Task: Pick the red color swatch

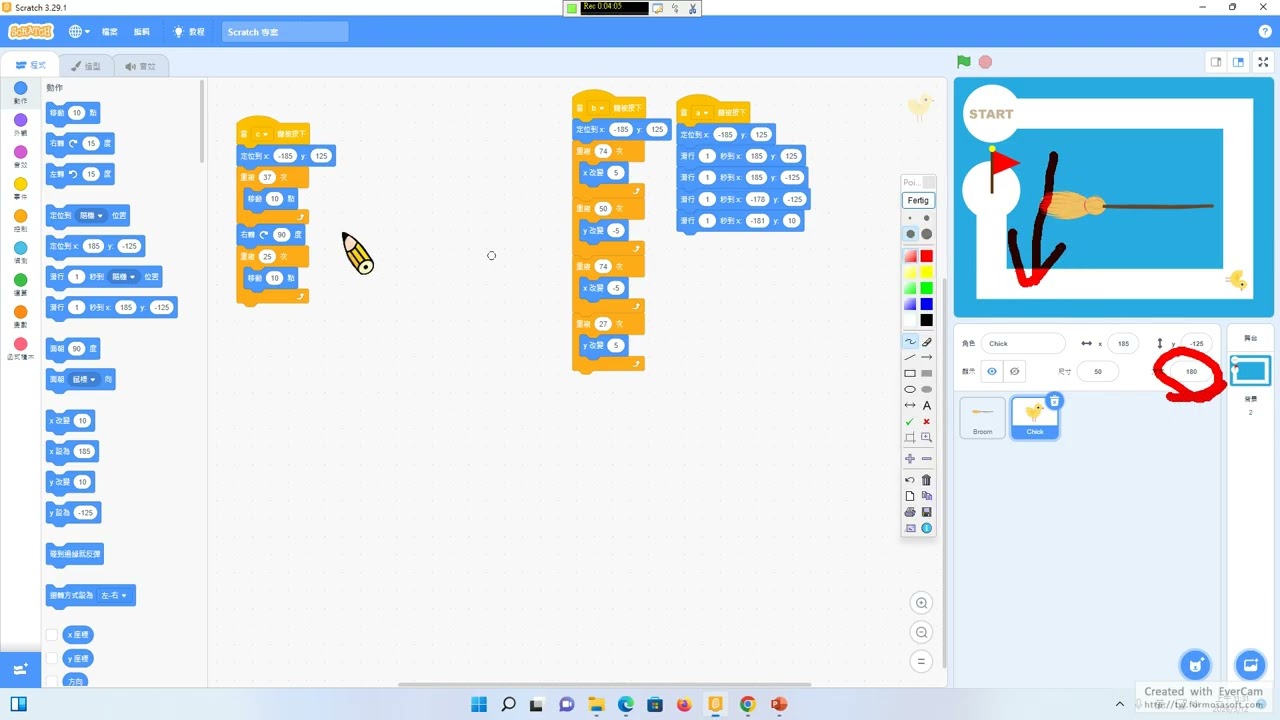Action: click(927, 256)
